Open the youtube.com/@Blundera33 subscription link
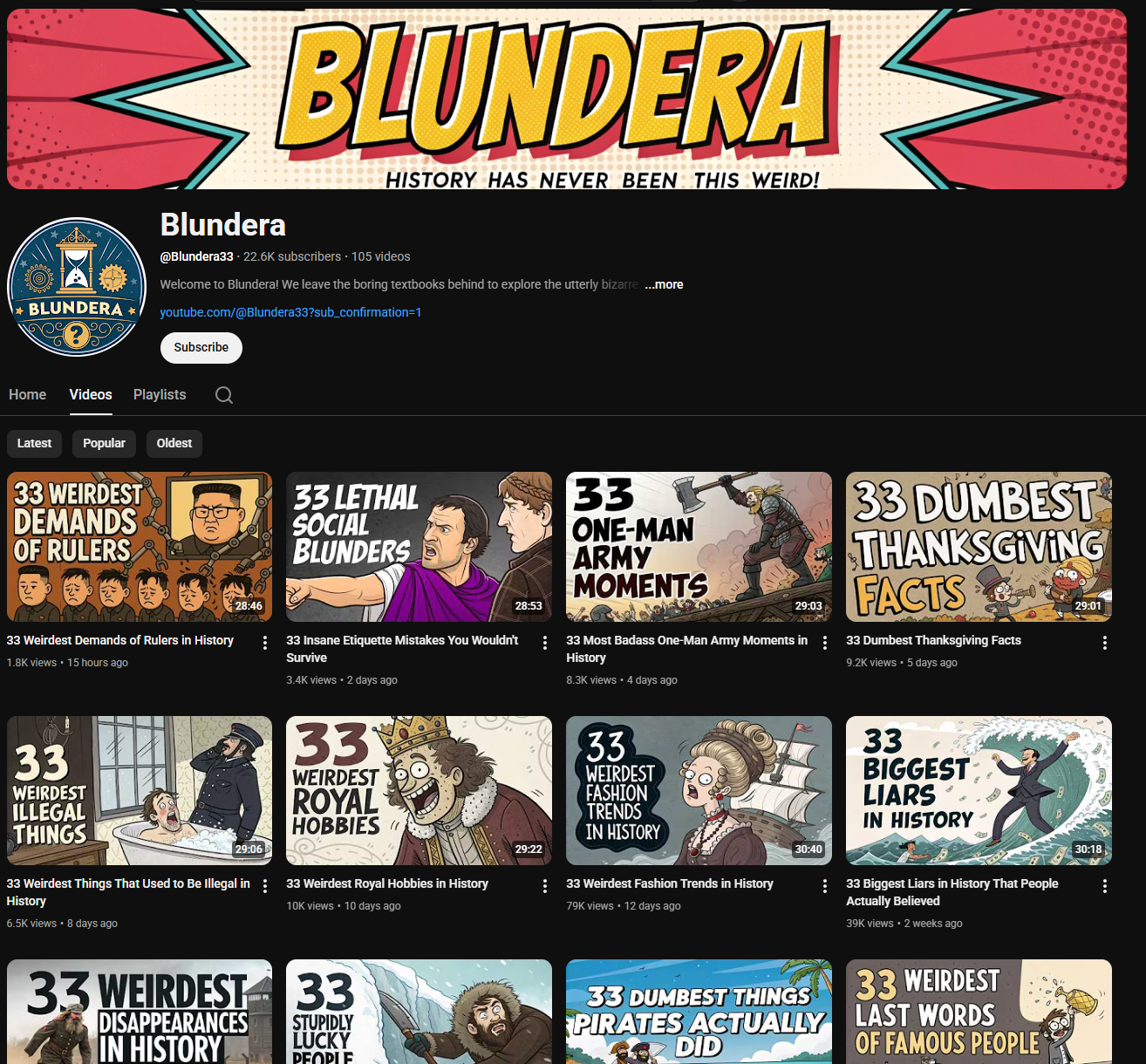The width and height of the screenshot is (1146, 1064). (x=290, y=312)
